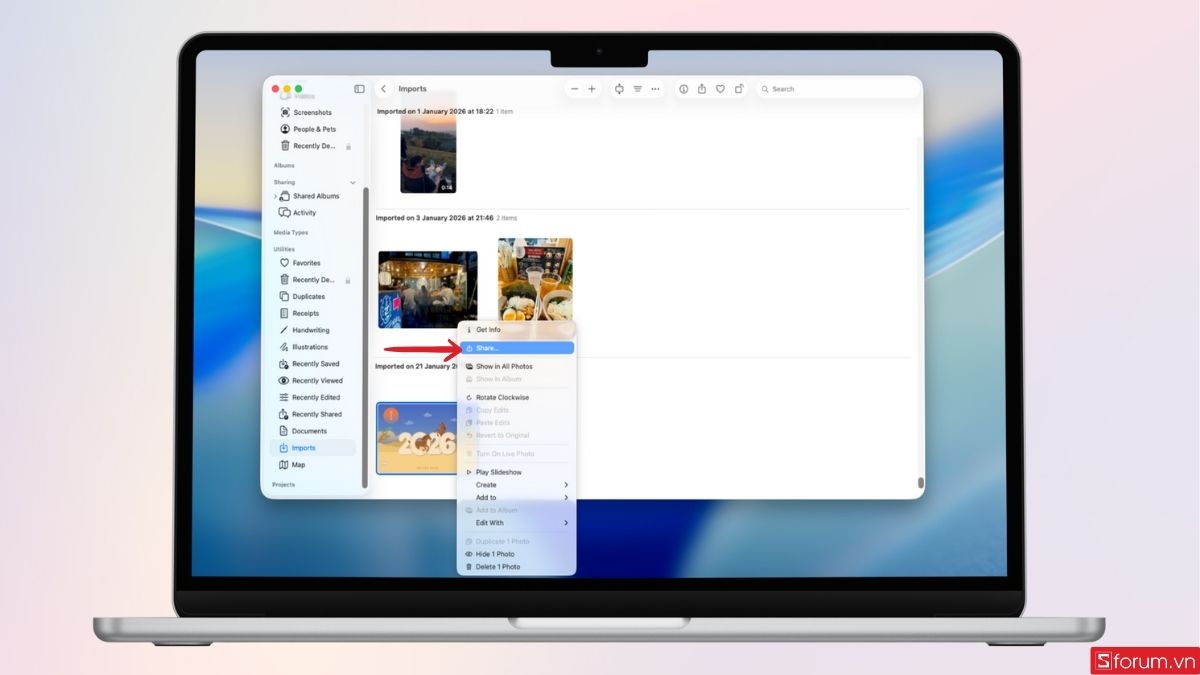Expand the Shared Albums disclosure arrow
Image resolution: width=1200 pixels, height=675 pixels.
pos(275,196)
